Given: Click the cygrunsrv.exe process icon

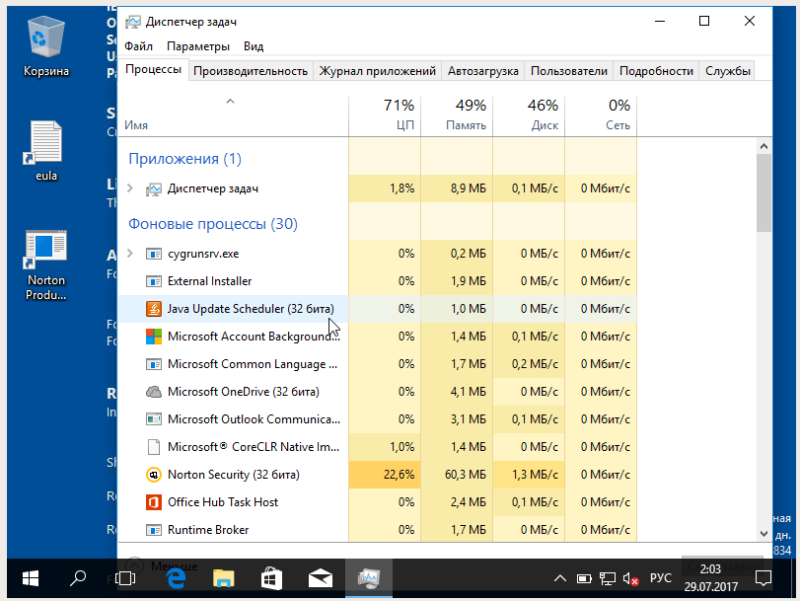Looking at the screenshot, I should [x=154, y=254].
